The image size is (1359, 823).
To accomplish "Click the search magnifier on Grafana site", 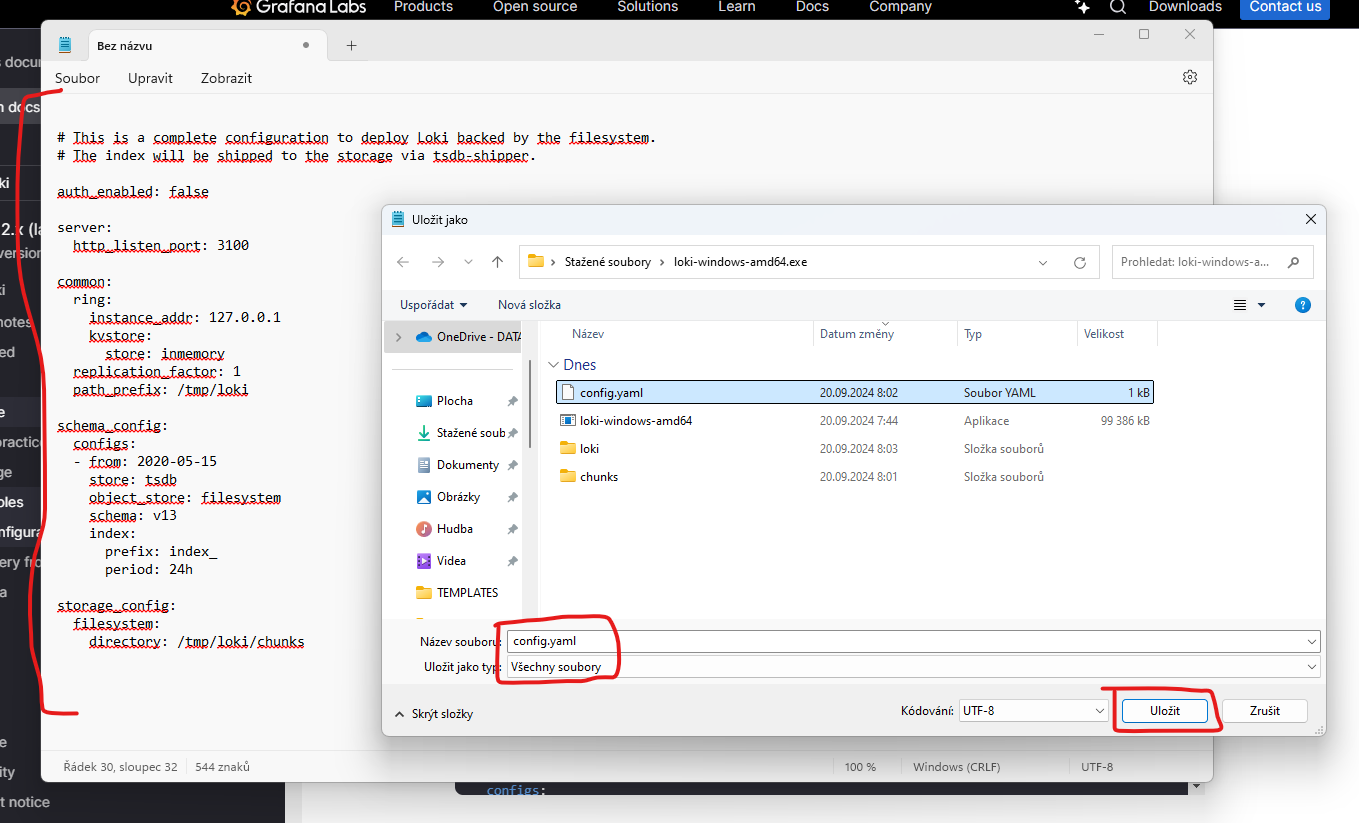I will pyautogui.click(x=1118, y=7).
